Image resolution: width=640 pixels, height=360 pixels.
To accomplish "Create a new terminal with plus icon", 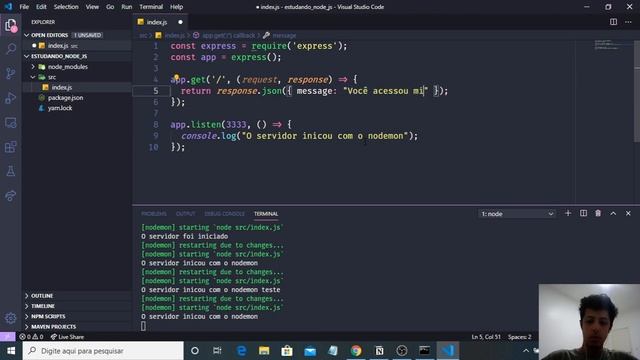I will [x=568, y=213].
